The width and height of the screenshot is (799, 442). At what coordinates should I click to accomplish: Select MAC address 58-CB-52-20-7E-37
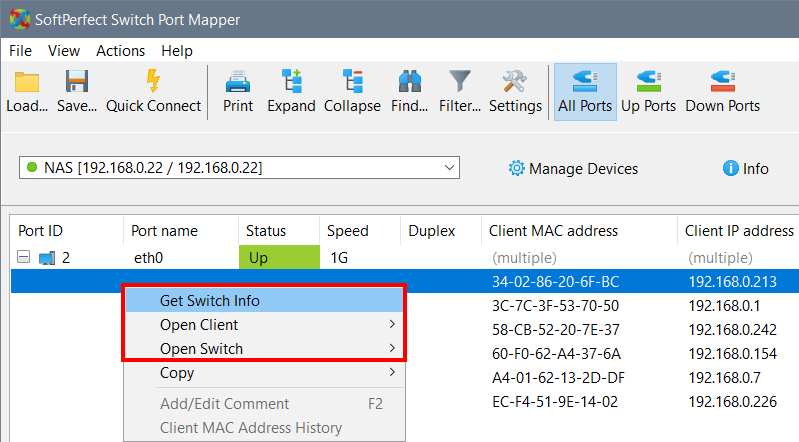(556, 330)
